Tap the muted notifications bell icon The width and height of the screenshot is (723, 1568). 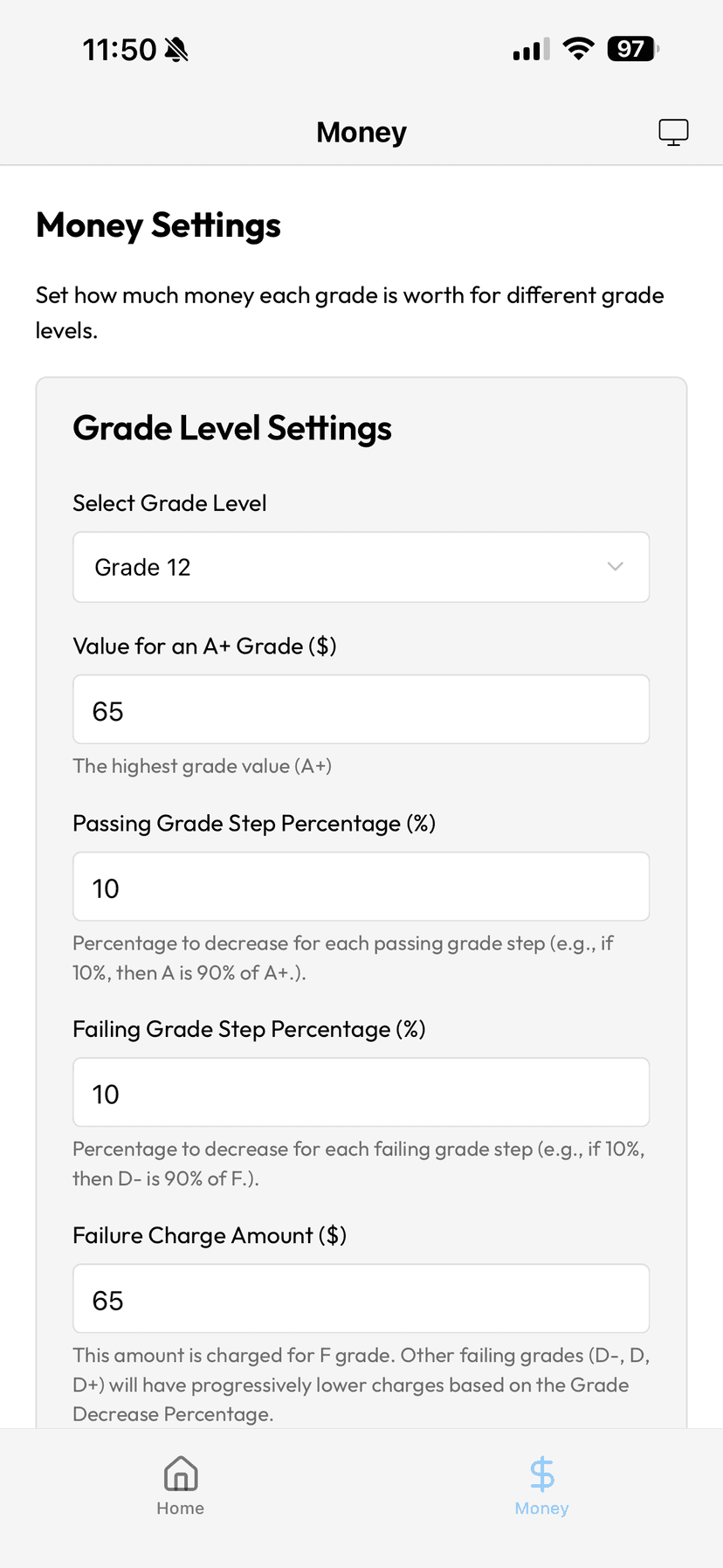pyautogui.click(x=171, y=49)
